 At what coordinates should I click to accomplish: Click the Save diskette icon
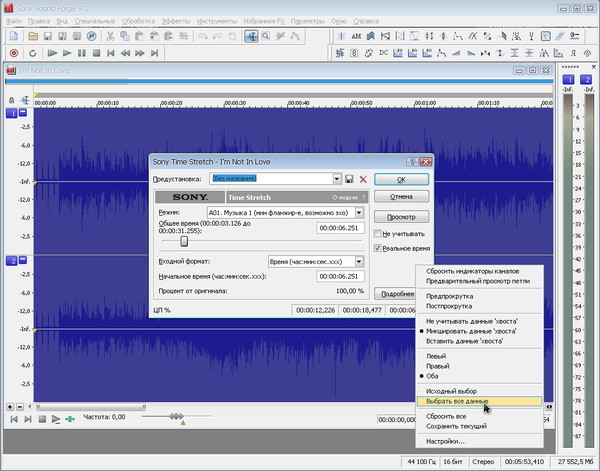48,36
